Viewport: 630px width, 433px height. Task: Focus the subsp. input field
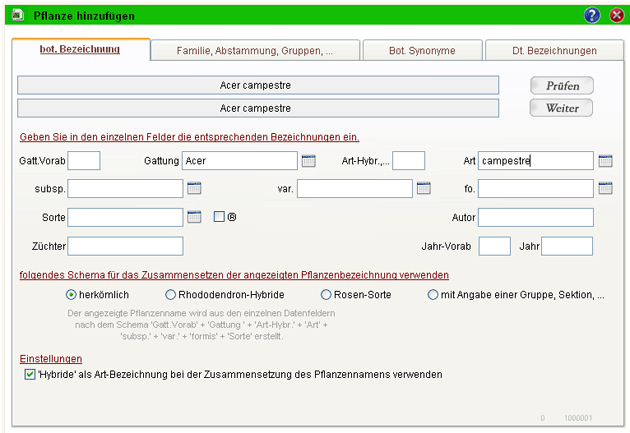pos(125,188)
